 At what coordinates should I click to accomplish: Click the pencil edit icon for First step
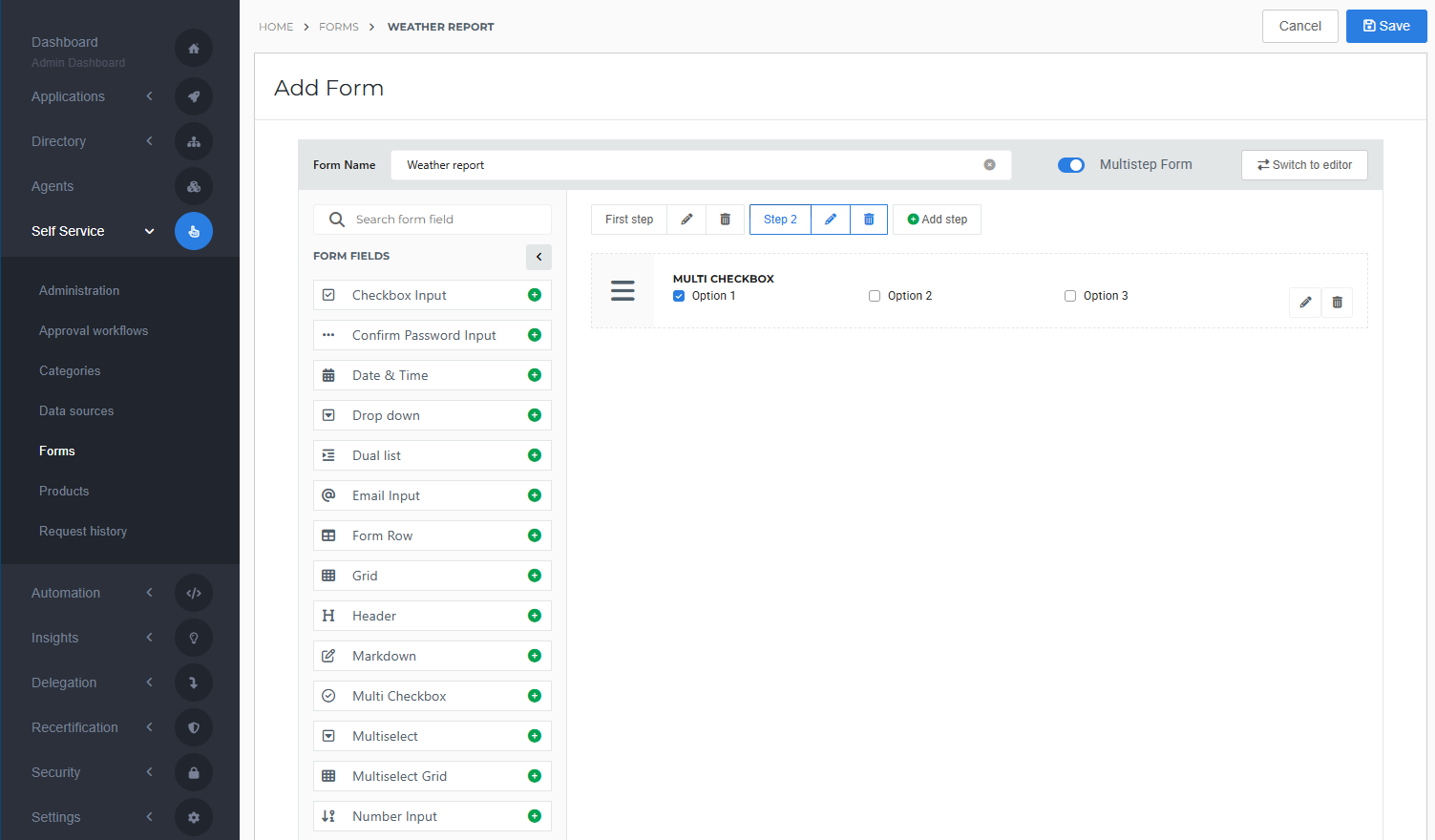coord(686,220)
